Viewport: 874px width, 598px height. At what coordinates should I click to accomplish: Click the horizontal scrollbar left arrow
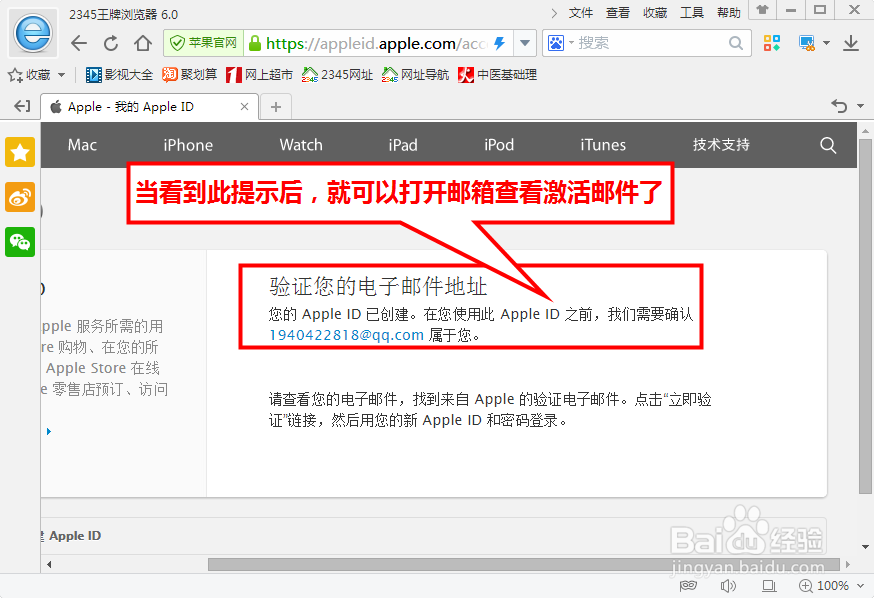click(x=49, y=565)
